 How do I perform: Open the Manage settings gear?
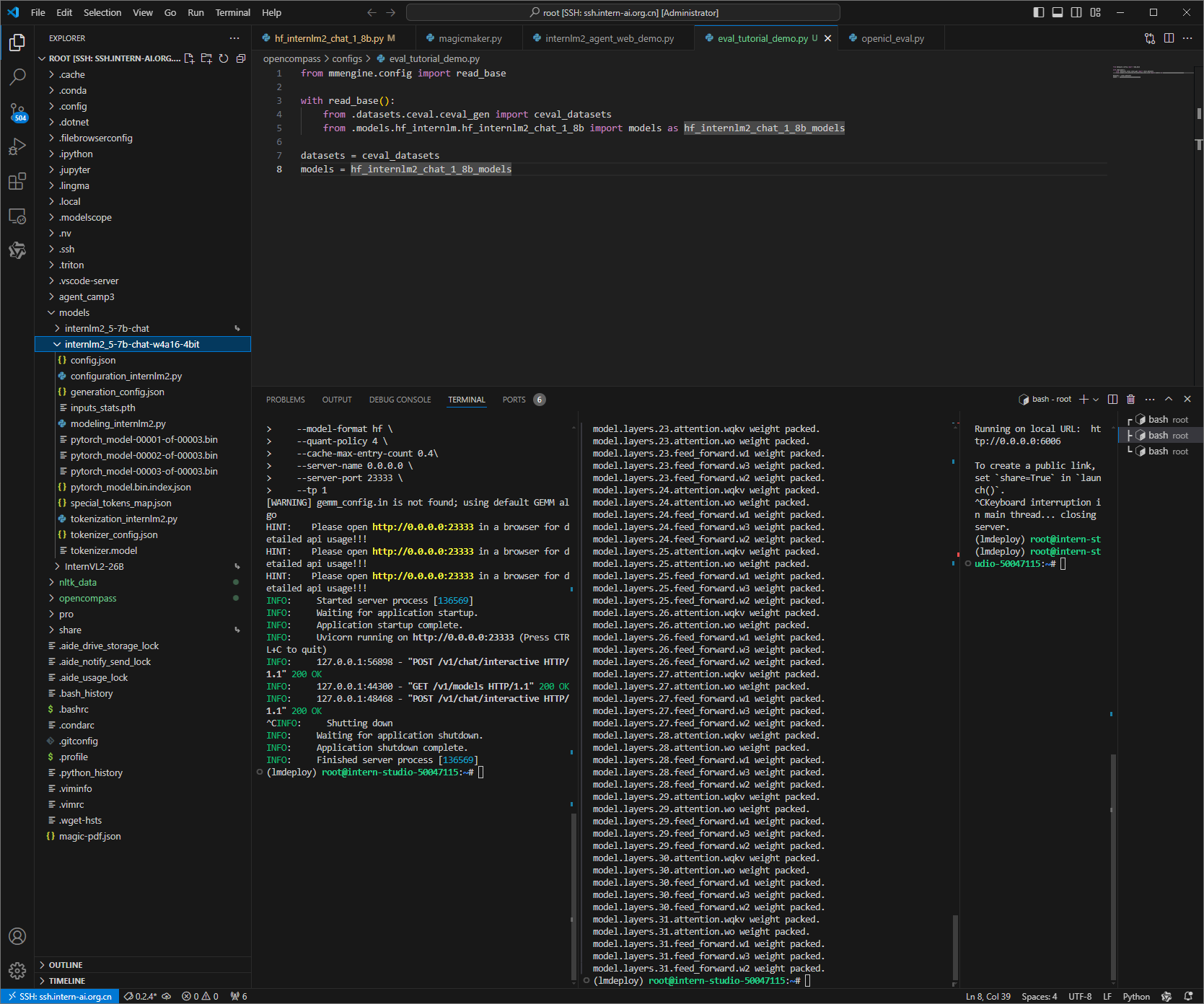17,971
